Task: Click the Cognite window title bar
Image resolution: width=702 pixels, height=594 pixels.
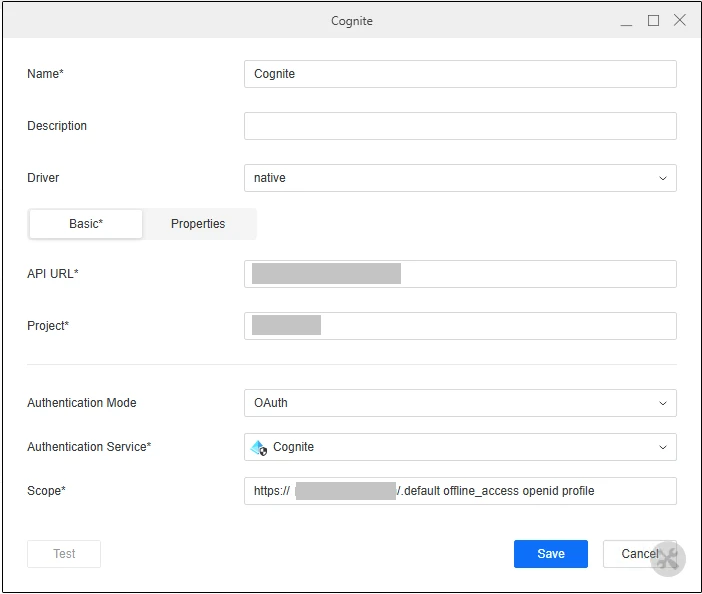Action: click(352, 21)
